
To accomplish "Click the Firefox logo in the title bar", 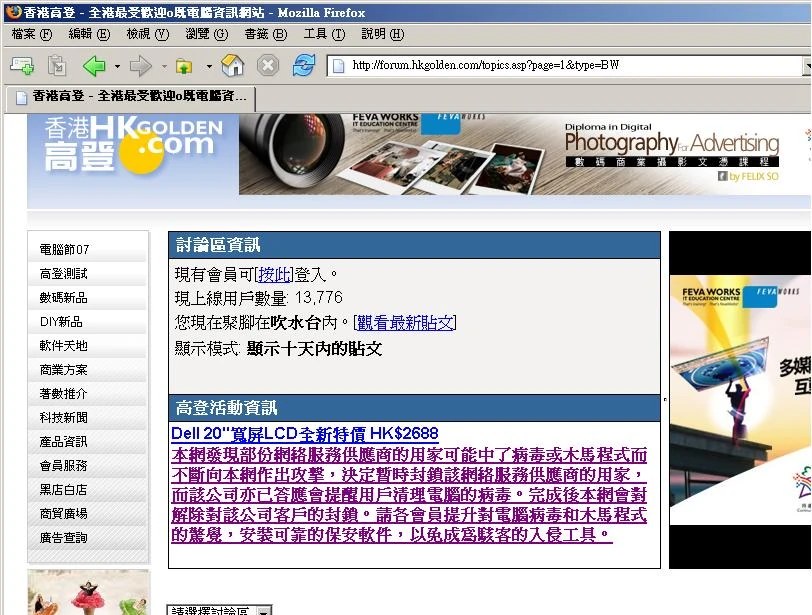I will (13, 11).
